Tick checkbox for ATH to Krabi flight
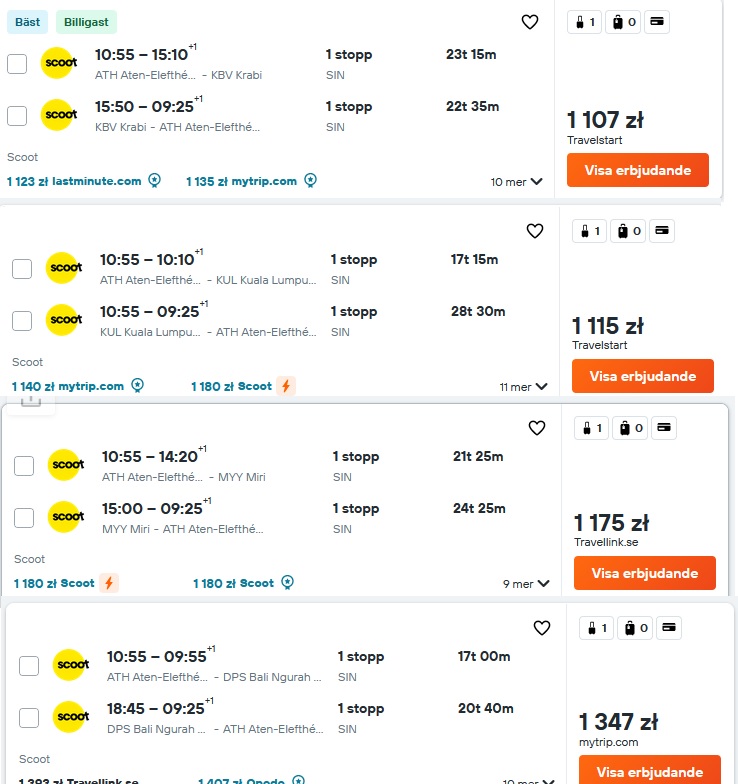This screenshot has height=784, width=738. coord(17,64)
